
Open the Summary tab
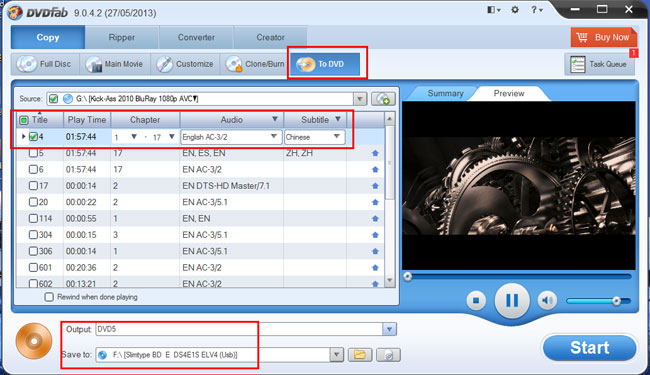click(445, 93)
